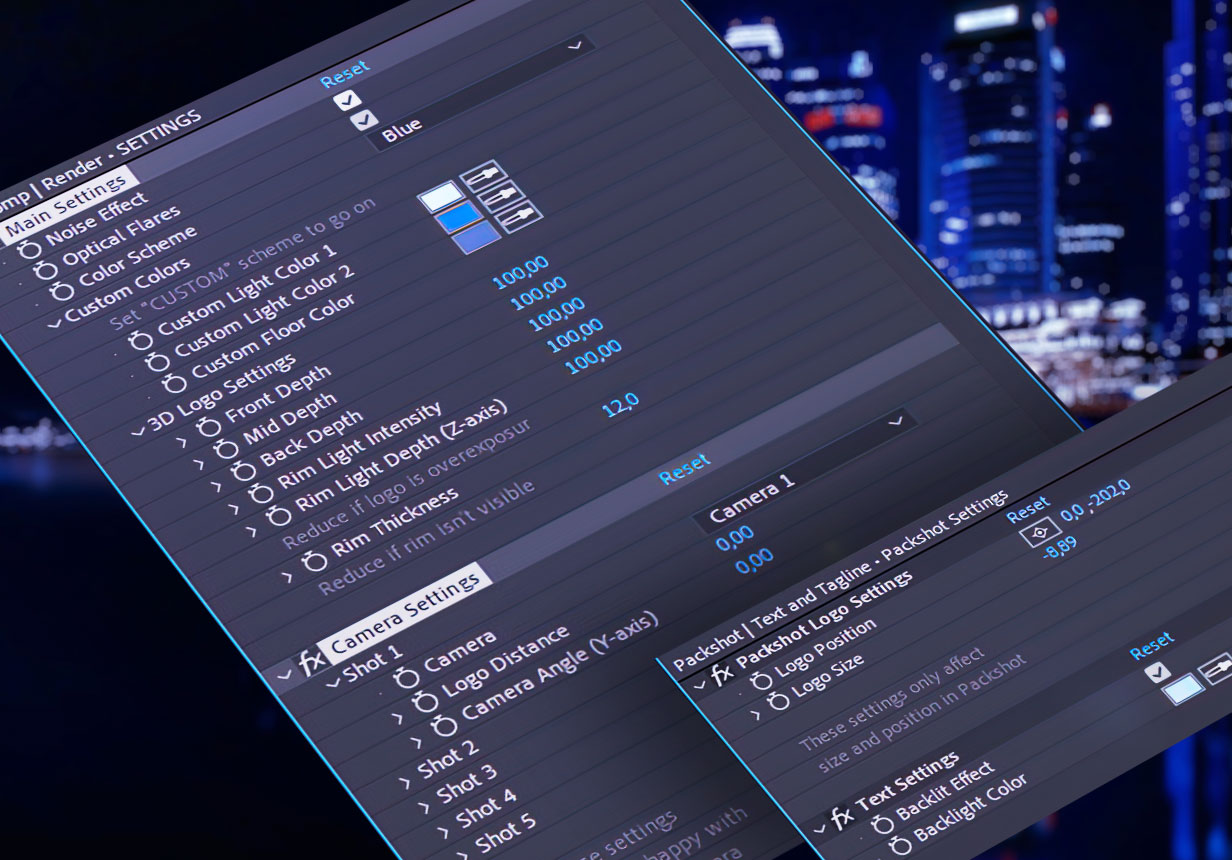Click the Backlit Effect stopwatch

881,825
